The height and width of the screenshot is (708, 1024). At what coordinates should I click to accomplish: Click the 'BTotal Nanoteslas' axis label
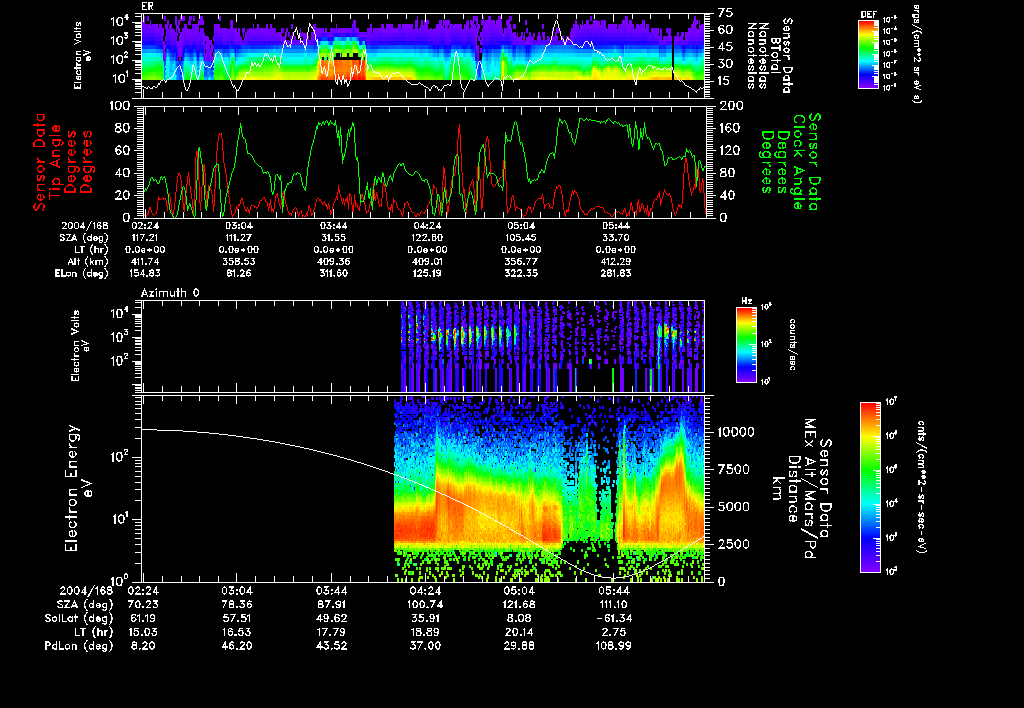(769, 55)
